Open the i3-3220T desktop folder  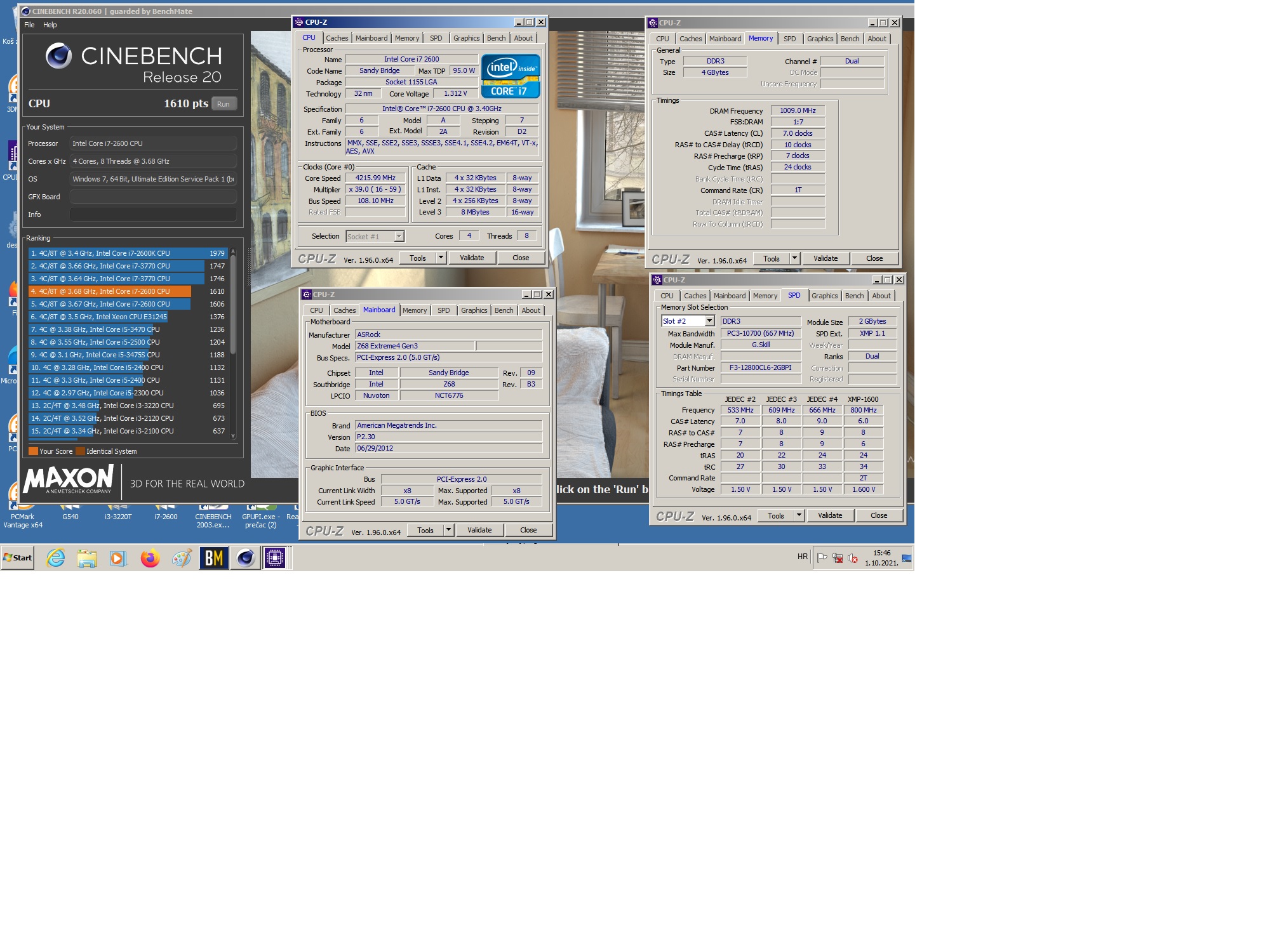[x=118, y=513]
